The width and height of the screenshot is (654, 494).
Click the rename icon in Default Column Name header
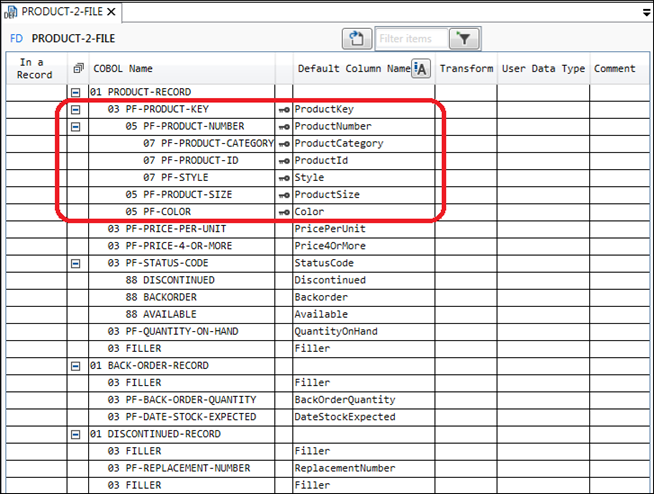pyautogui.click(x=421, y=68)
